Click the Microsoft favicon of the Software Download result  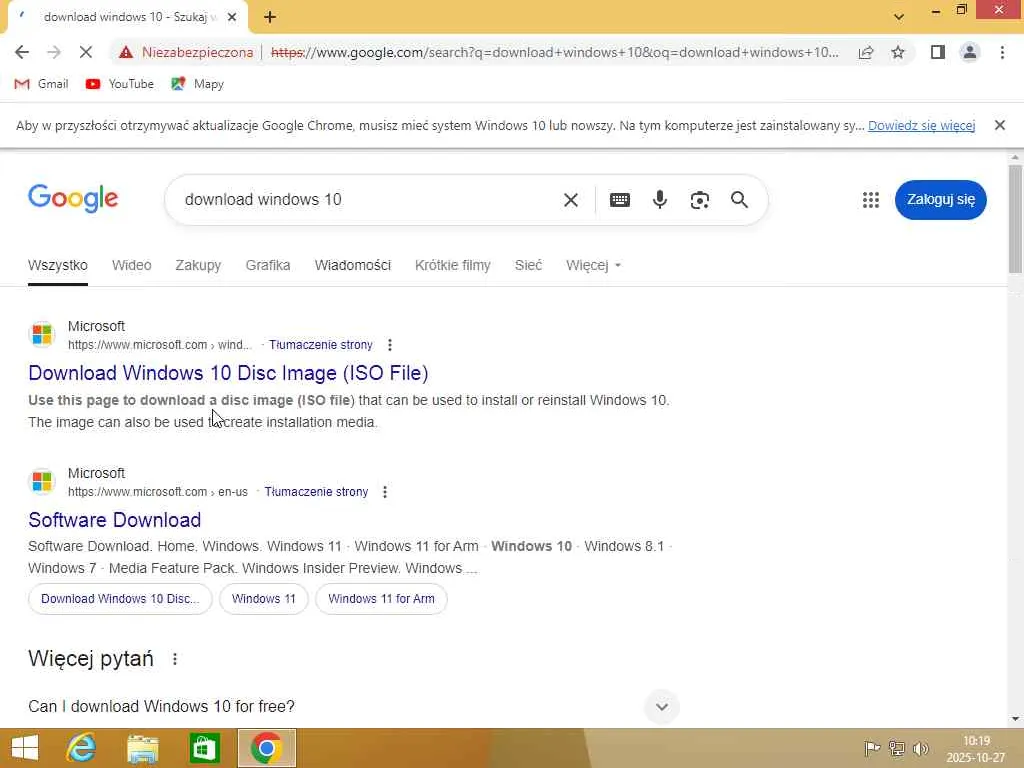point(42,481)
